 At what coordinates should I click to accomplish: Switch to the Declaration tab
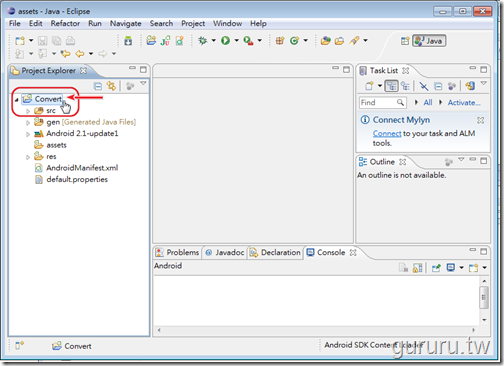[276, 253]
